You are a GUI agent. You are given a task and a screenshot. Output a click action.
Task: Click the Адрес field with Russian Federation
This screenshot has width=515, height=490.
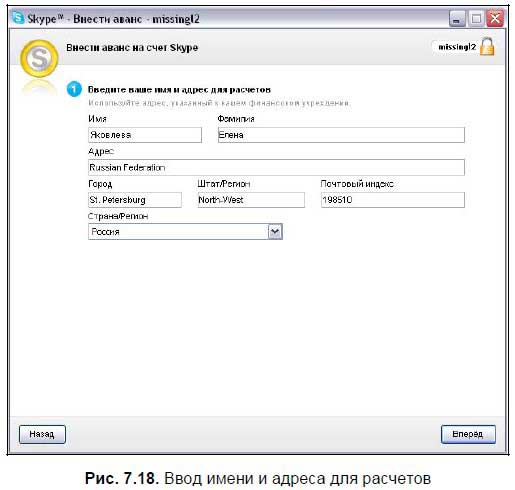[276, 167]
